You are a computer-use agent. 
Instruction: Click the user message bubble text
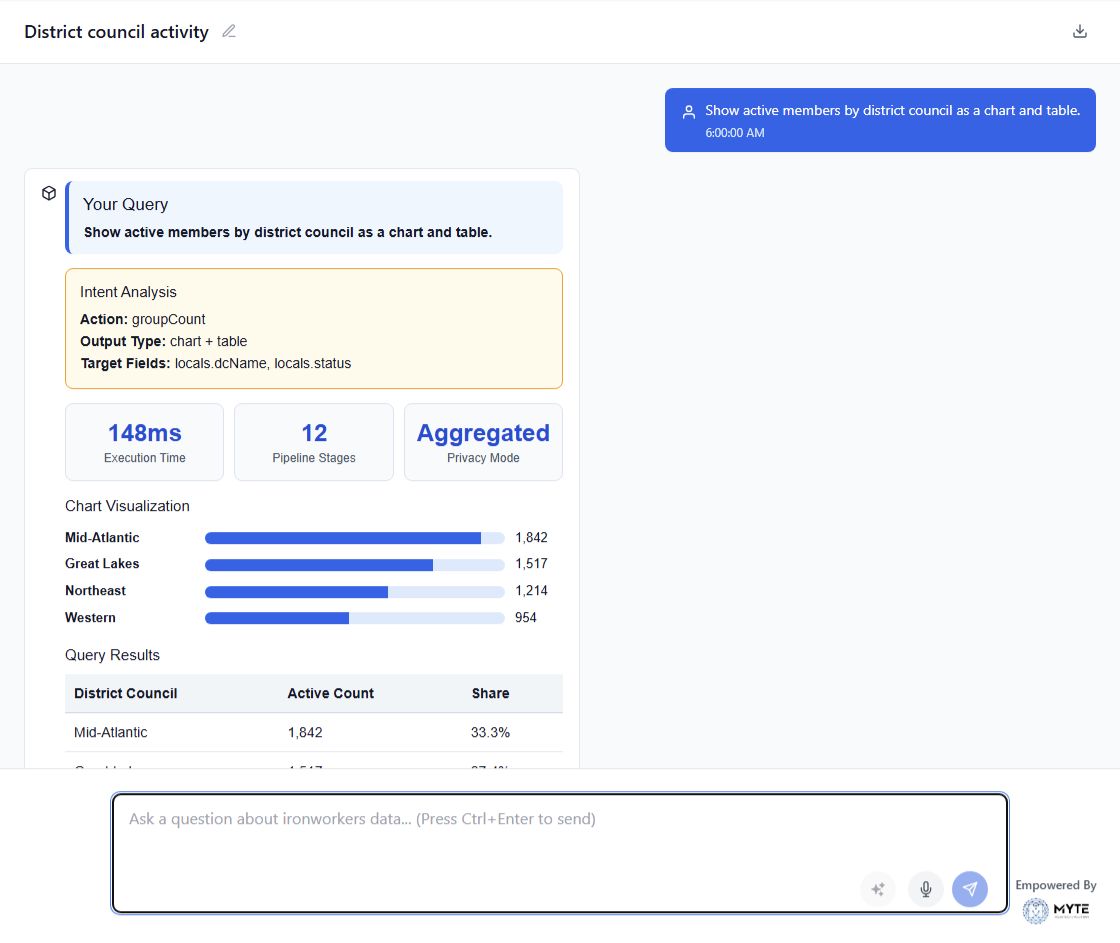(x=892, y=111)
